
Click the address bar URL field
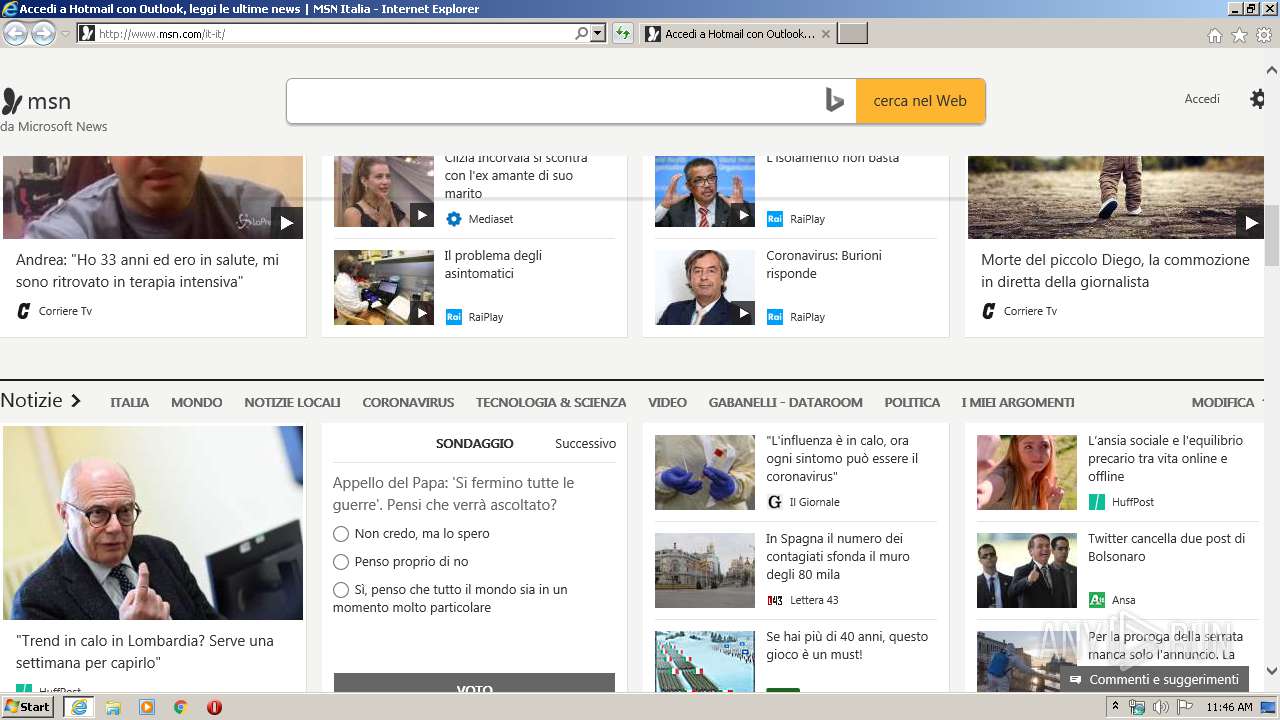tap(335, 33)
